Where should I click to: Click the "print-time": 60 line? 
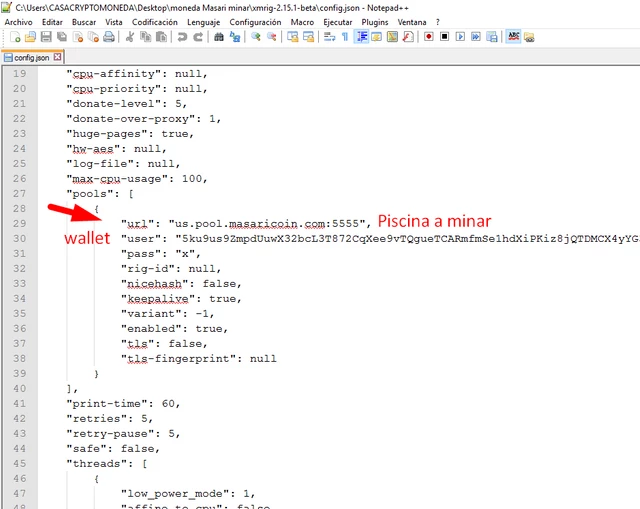pos(123,404)
